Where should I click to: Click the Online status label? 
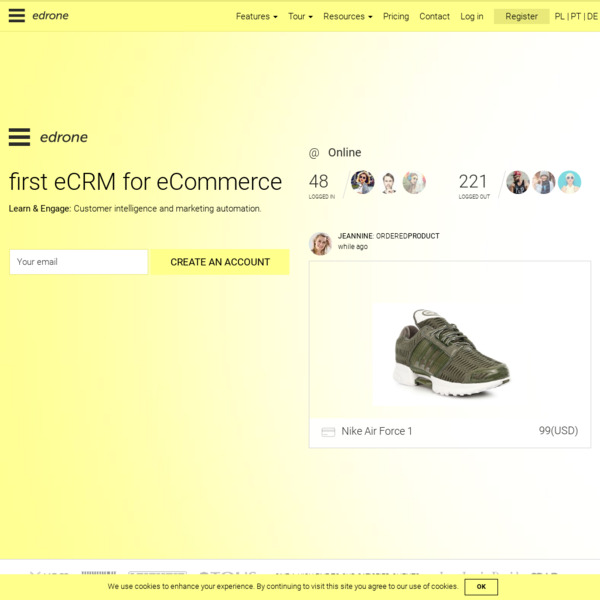coord(344,153)
